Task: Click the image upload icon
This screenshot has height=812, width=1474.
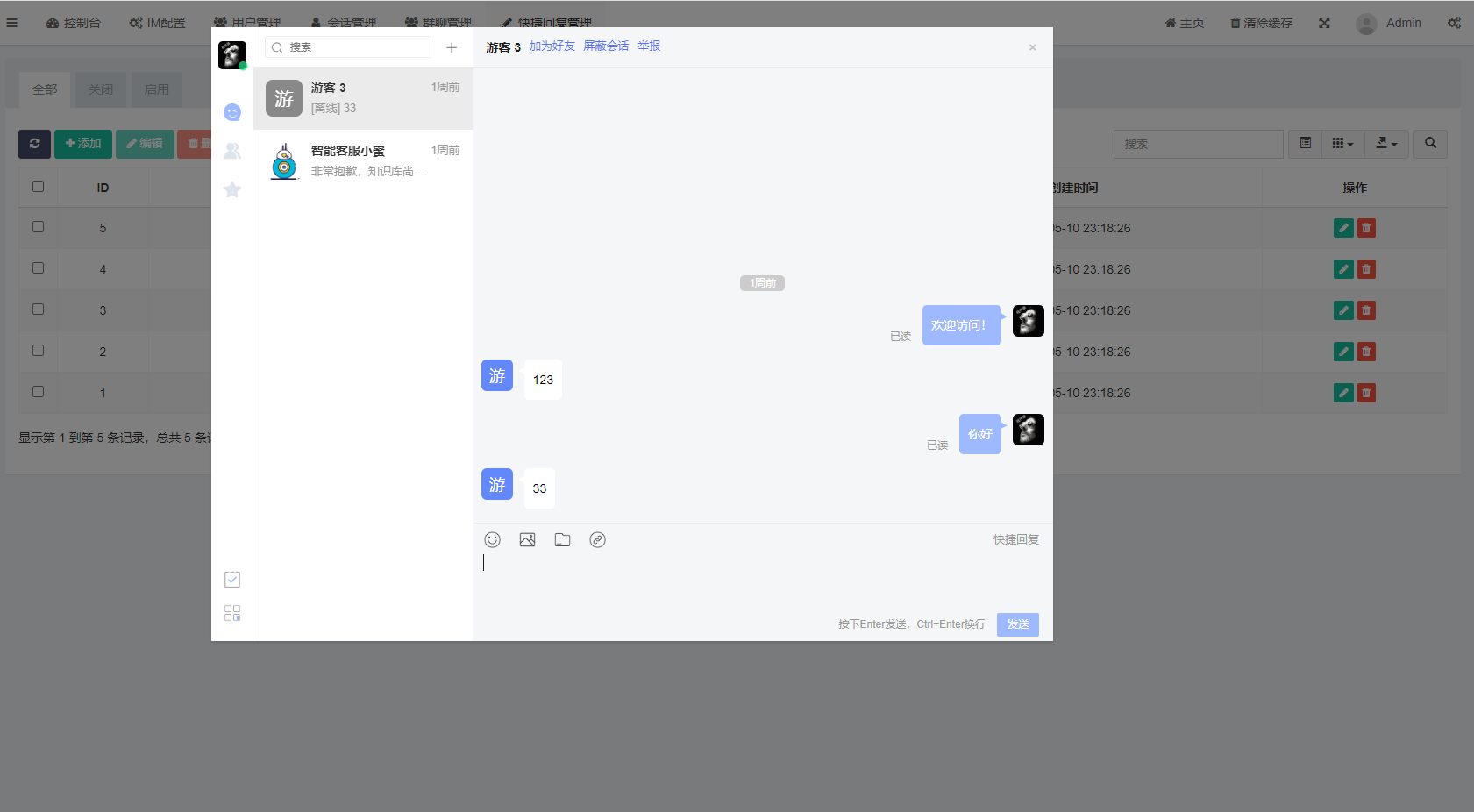Action: point(527,540)
